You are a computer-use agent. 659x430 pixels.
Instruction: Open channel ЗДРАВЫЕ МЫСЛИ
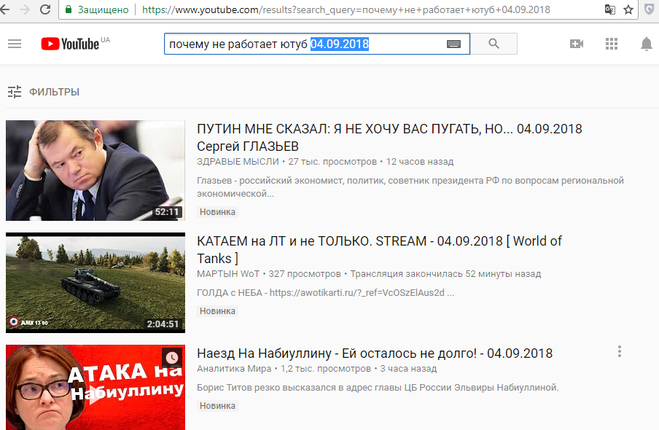coord(238,161)
